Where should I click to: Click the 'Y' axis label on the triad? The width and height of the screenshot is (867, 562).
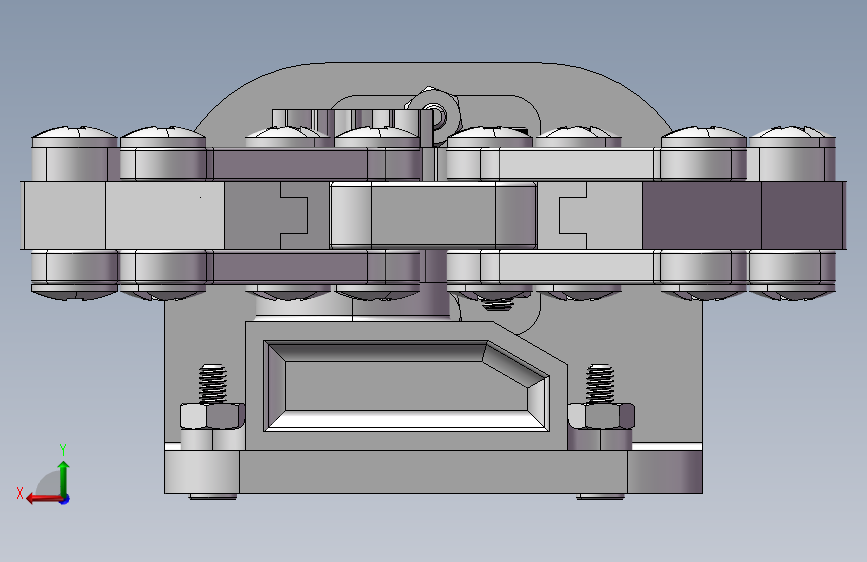63,449
